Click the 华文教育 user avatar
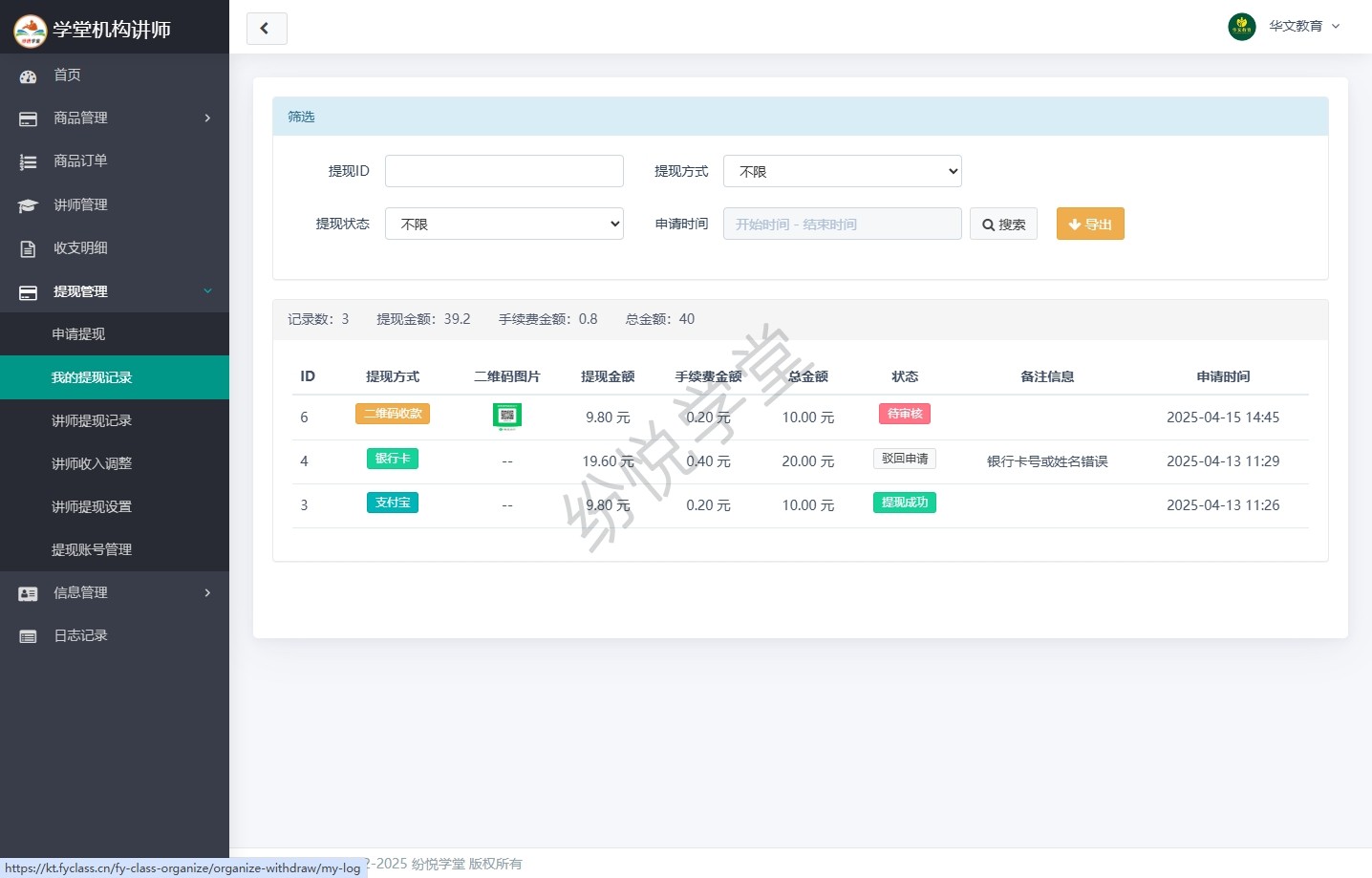The image size is (1372, 878). point(1241,27)
